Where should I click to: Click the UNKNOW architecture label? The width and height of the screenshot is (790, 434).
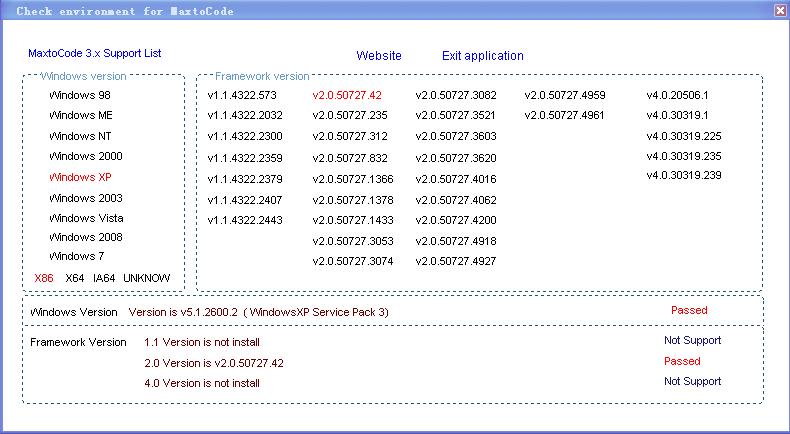147,278
